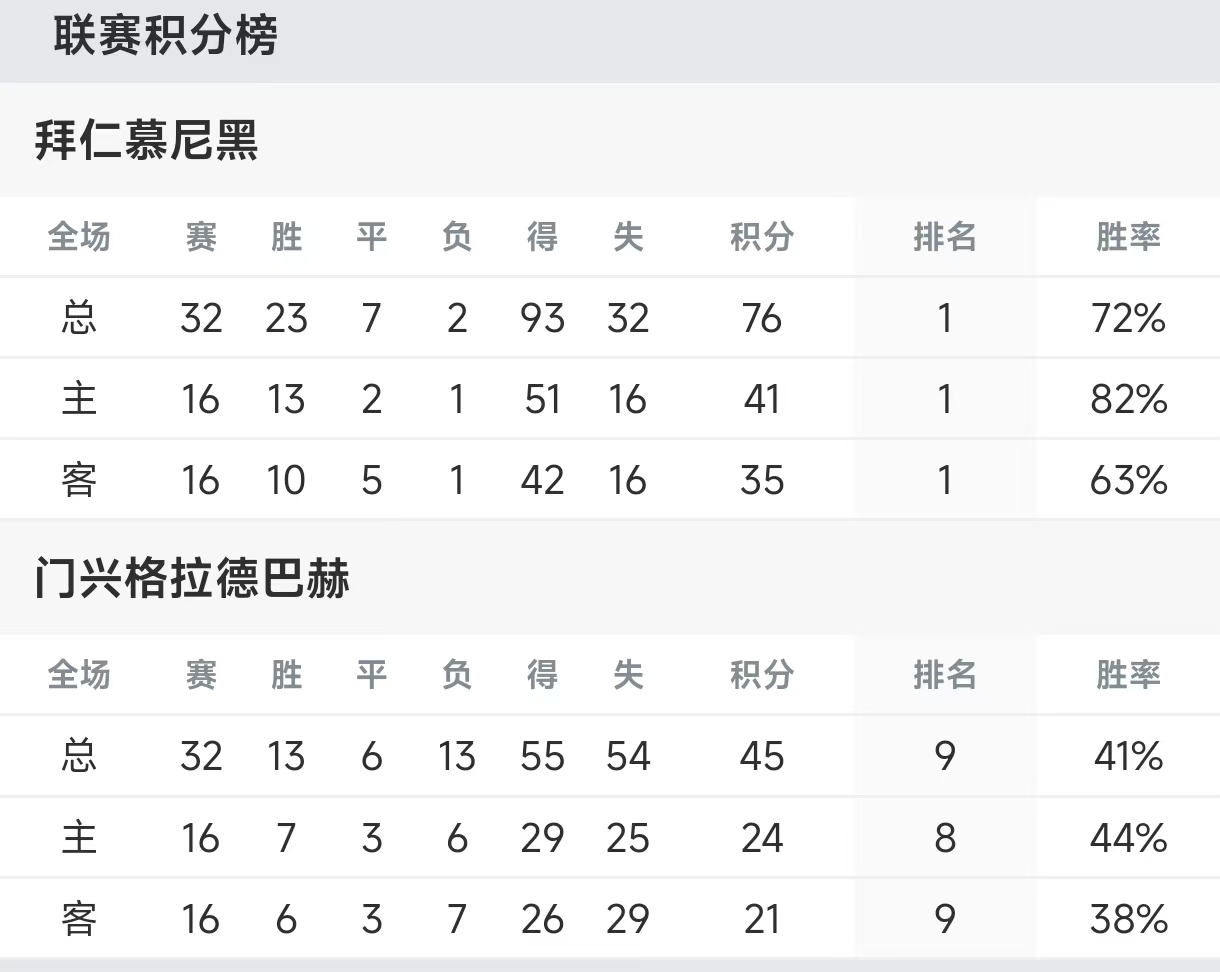Click the 总 row label under 拜仁慕尼黑

point(79,318)
